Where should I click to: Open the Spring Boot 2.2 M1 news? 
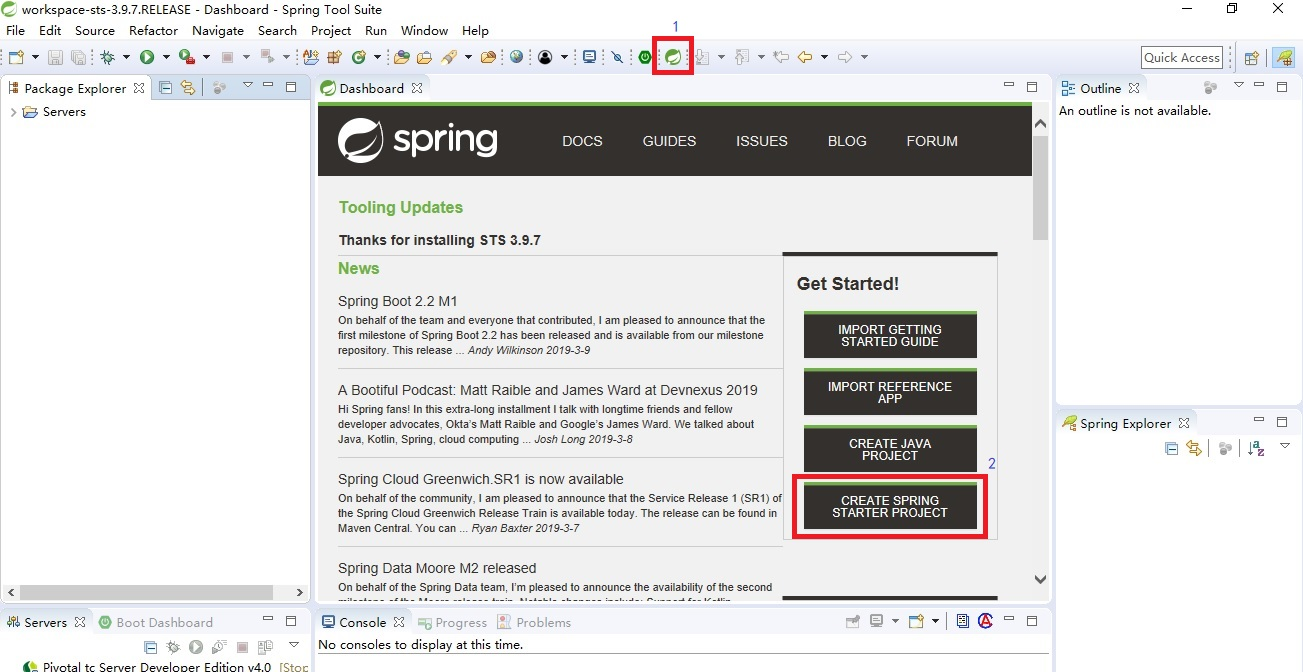[x=398, y=301]
